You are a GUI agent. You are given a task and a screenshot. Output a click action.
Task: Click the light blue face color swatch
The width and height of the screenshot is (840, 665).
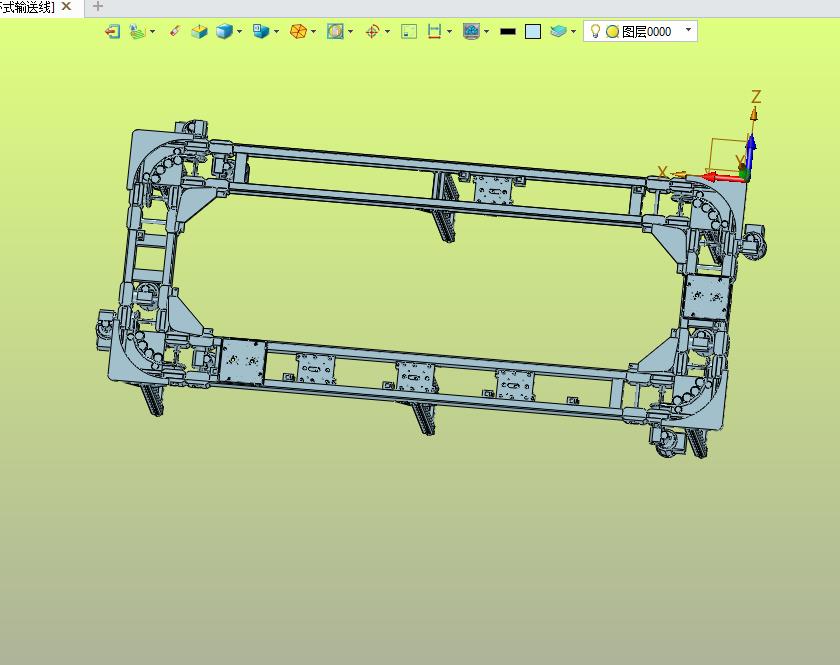[x=533, y=32]
